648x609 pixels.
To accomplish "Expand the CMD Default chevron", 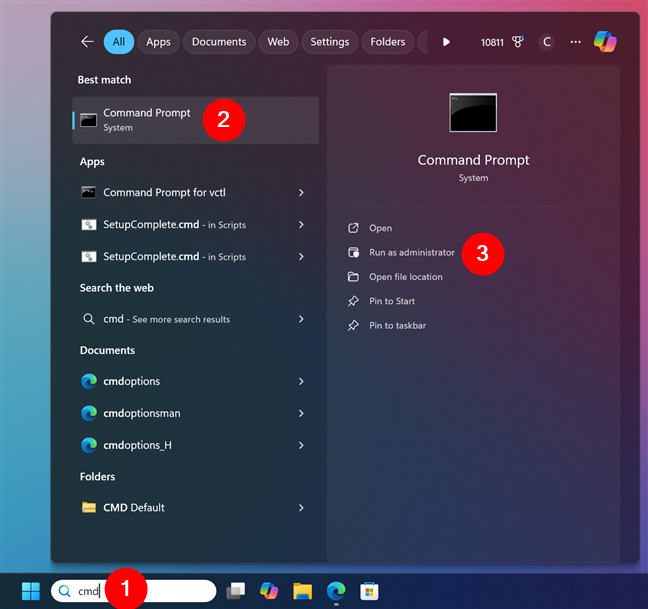I will click(x=301, y=507).
